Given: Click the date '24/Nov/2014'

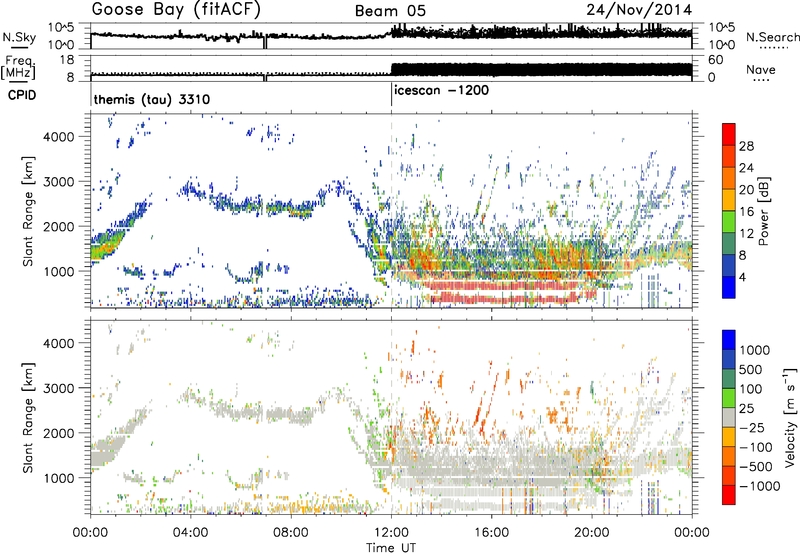Looking at the screenshot, I should (x=639, y=10).
